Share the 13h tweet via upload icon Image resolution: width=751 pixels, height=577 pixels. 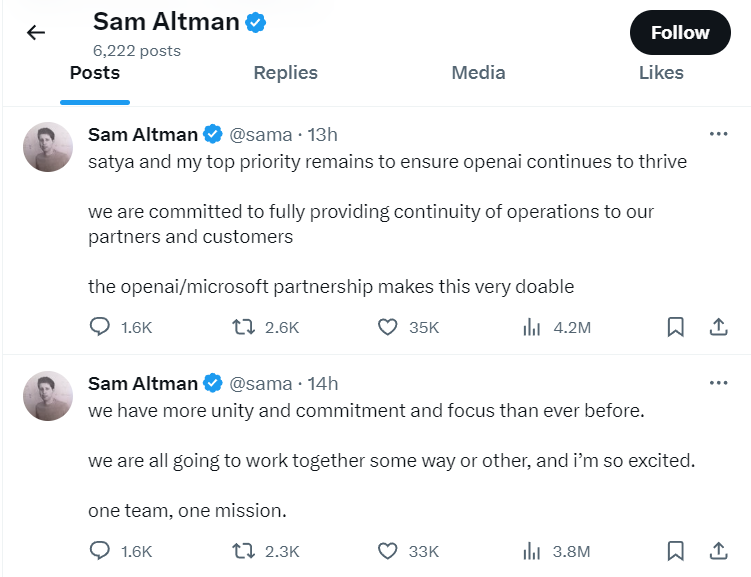718,327
